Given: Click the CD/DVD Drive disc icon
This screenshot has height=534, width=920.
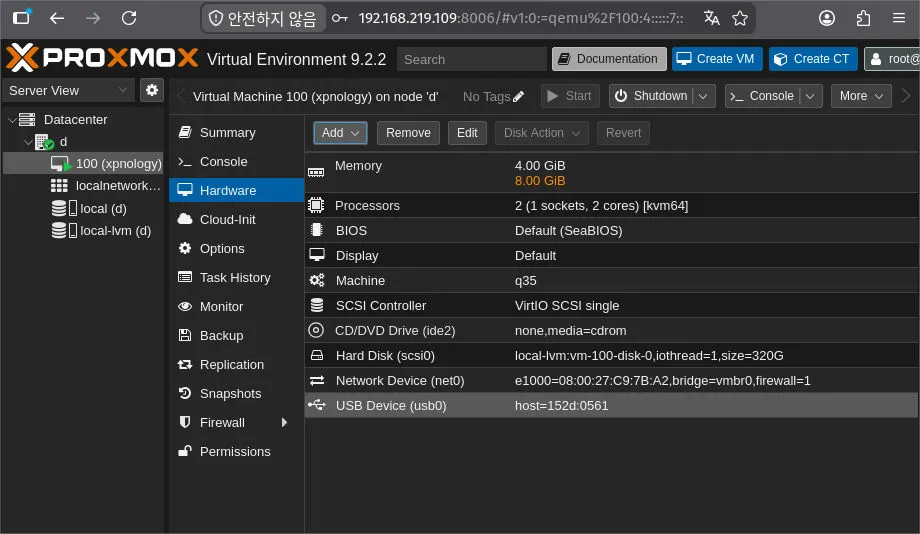Looking at the screenshot, I should [316, 330].
